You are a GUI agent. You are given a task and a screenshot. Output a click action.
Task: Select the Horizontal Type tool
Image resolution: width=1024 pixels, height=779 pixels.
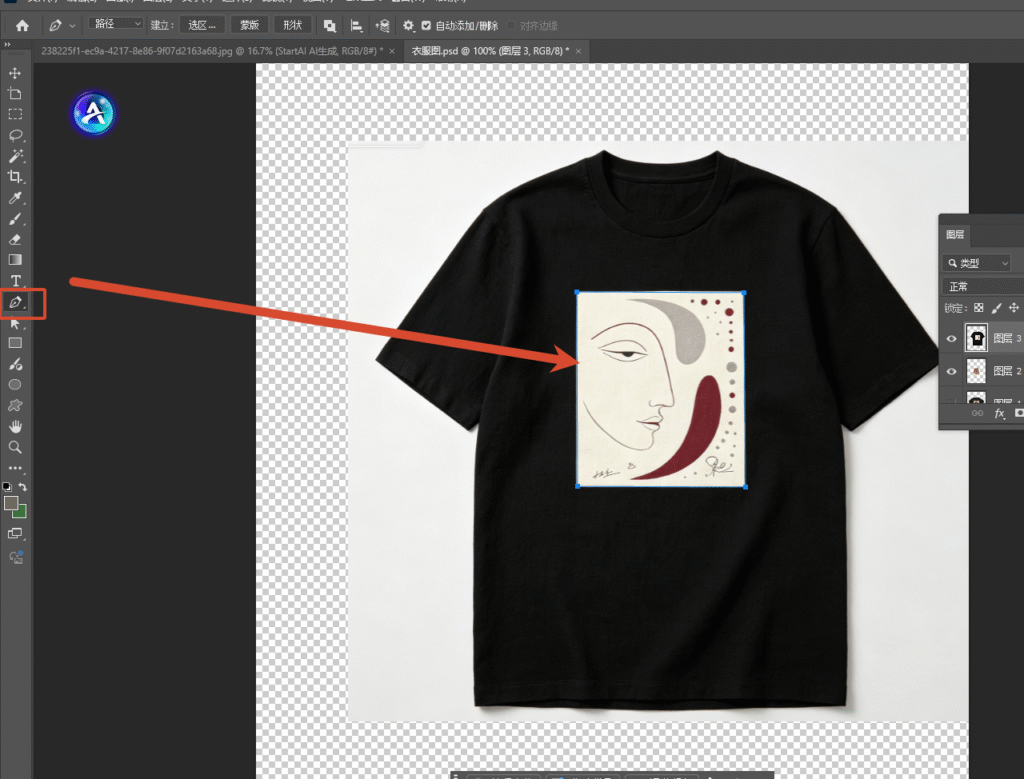click(15, 281)
